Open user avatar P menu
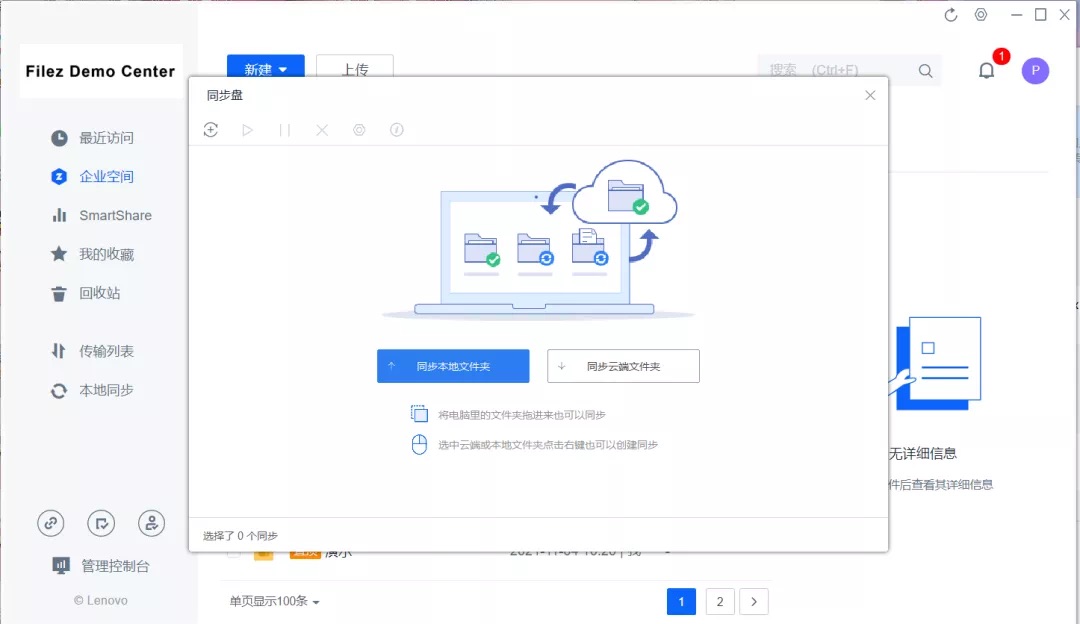1080x624 pixels. (1035, 70)
